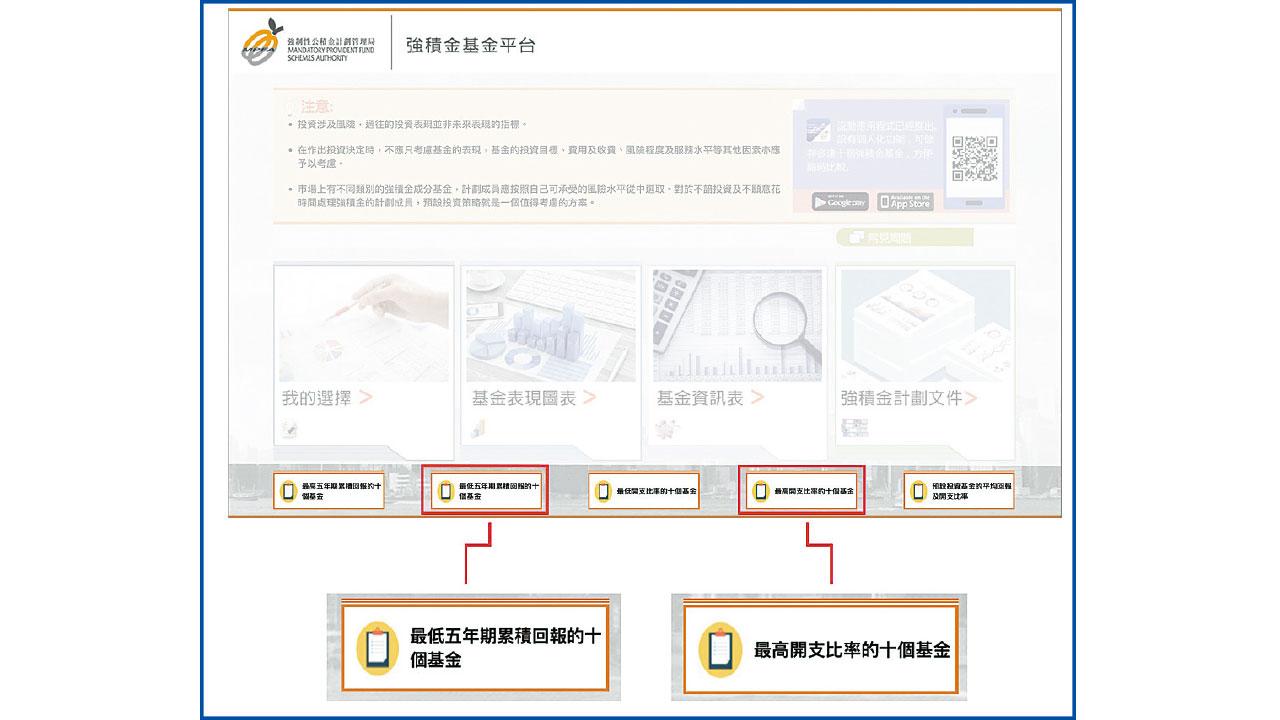1280x720 pixels.
Task: Expand the arrow next to 基金表現圖表
Action: click(589, 398)
